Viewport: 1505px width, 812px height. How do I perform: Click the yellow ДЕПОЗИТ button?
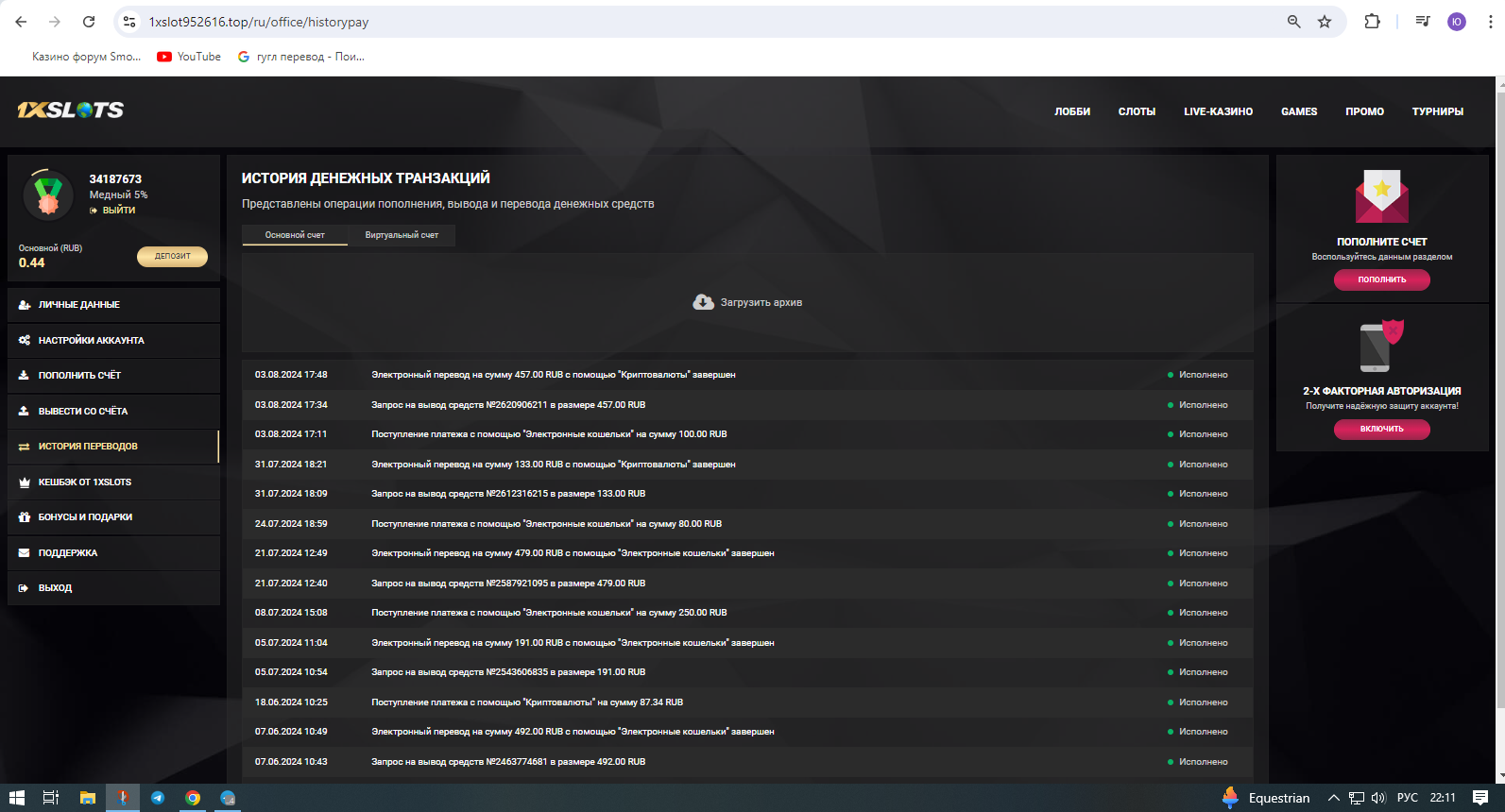[173, 256]
